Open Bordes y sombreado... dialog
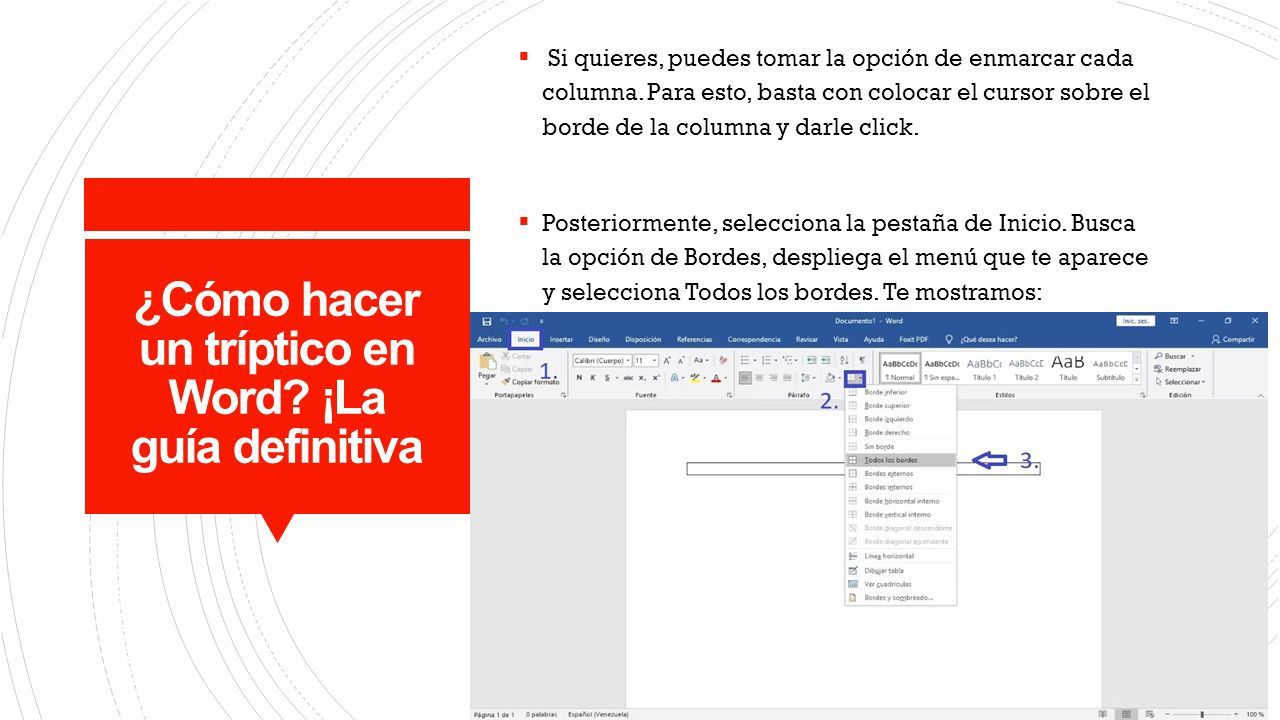The width and height of the screenshot is (1280, 720). tap(900, 598)
